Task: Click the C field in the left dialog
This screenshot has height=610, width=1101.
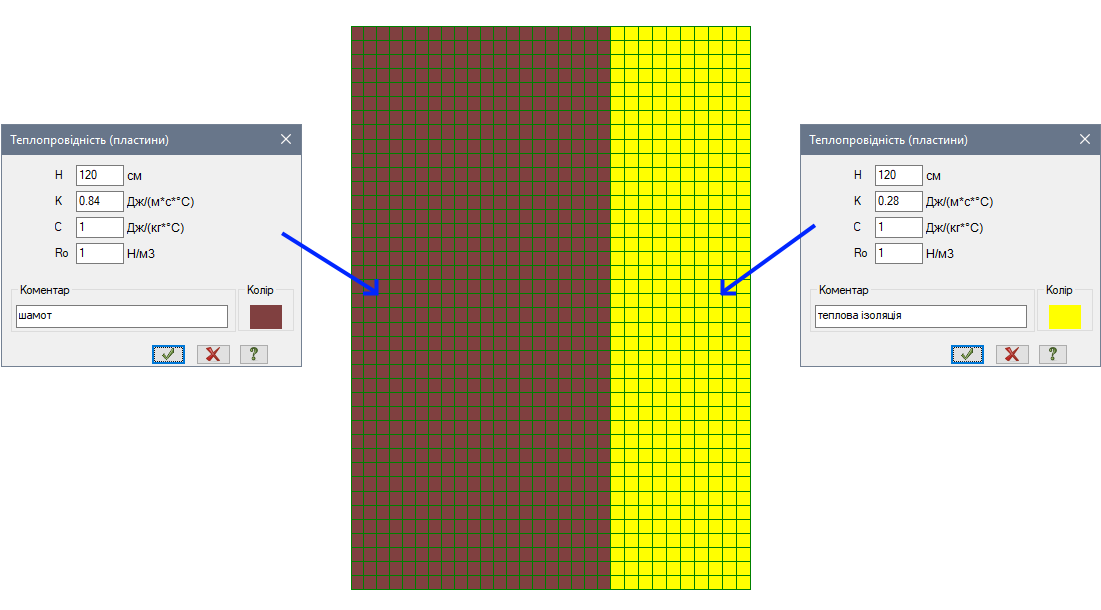Action: 99,228
